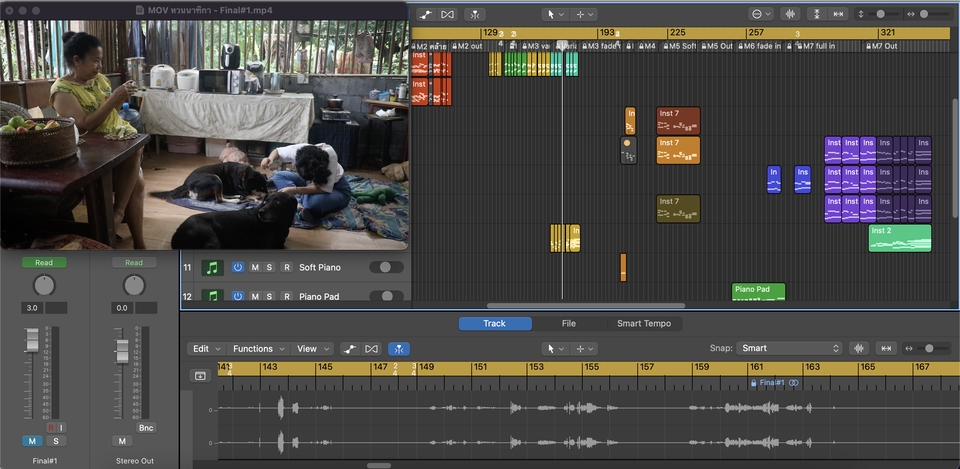The height and width of the screenshot is (469, 960).
Task: Click Read automation button on Final#1 channel
Action: 44,263
